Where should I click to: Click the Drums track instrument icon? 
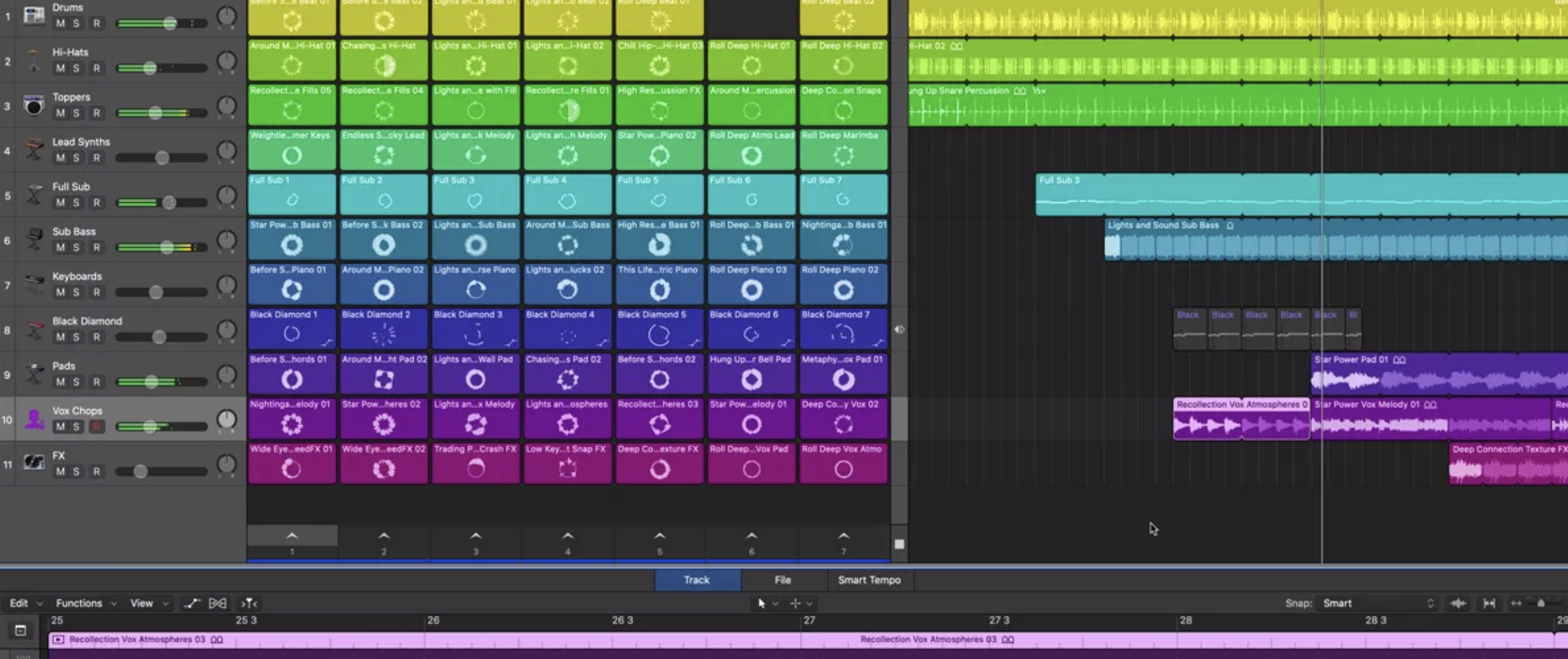(x=33, y=15)
